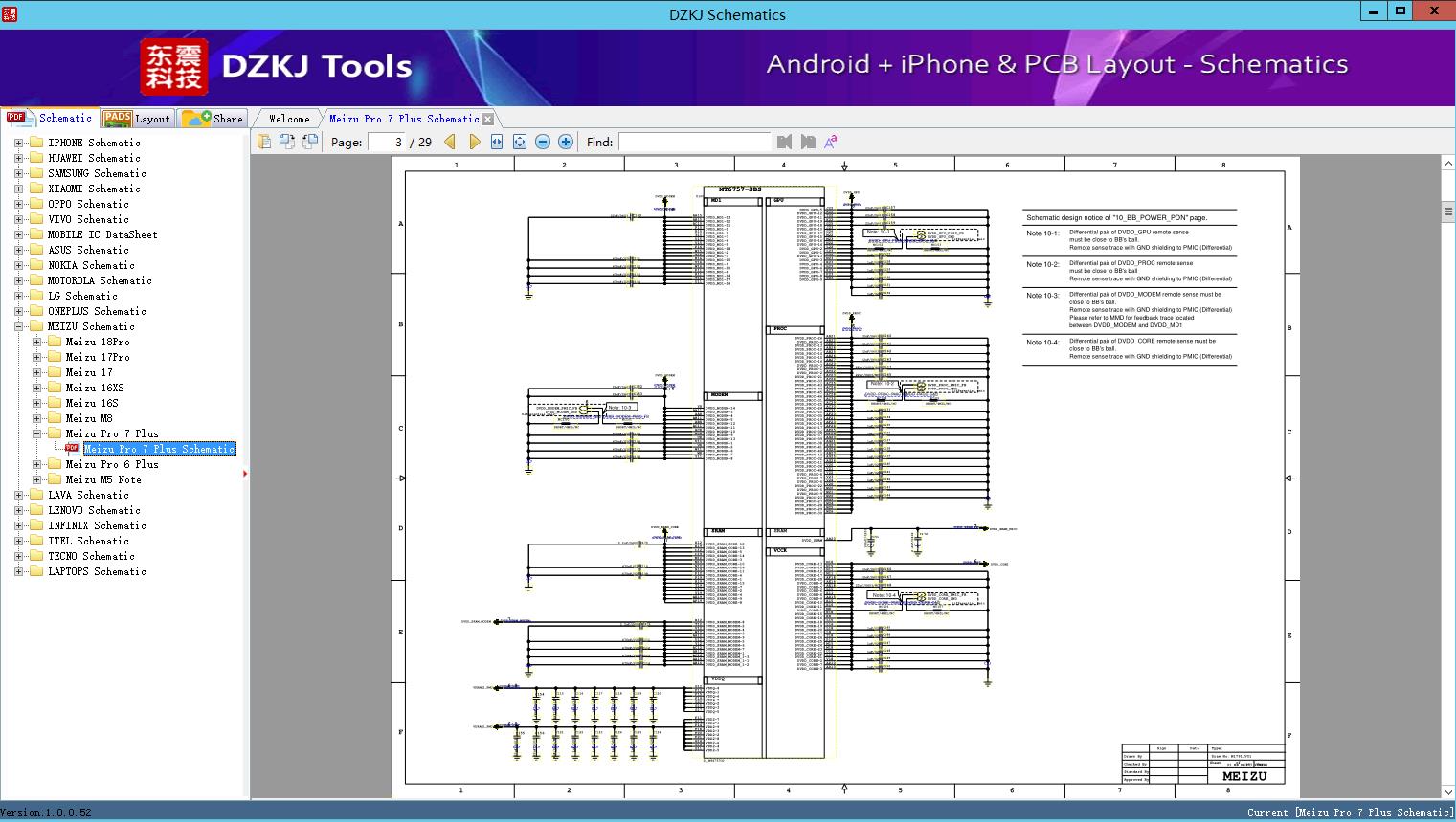Click the fit width icon

tap(497, 142)
